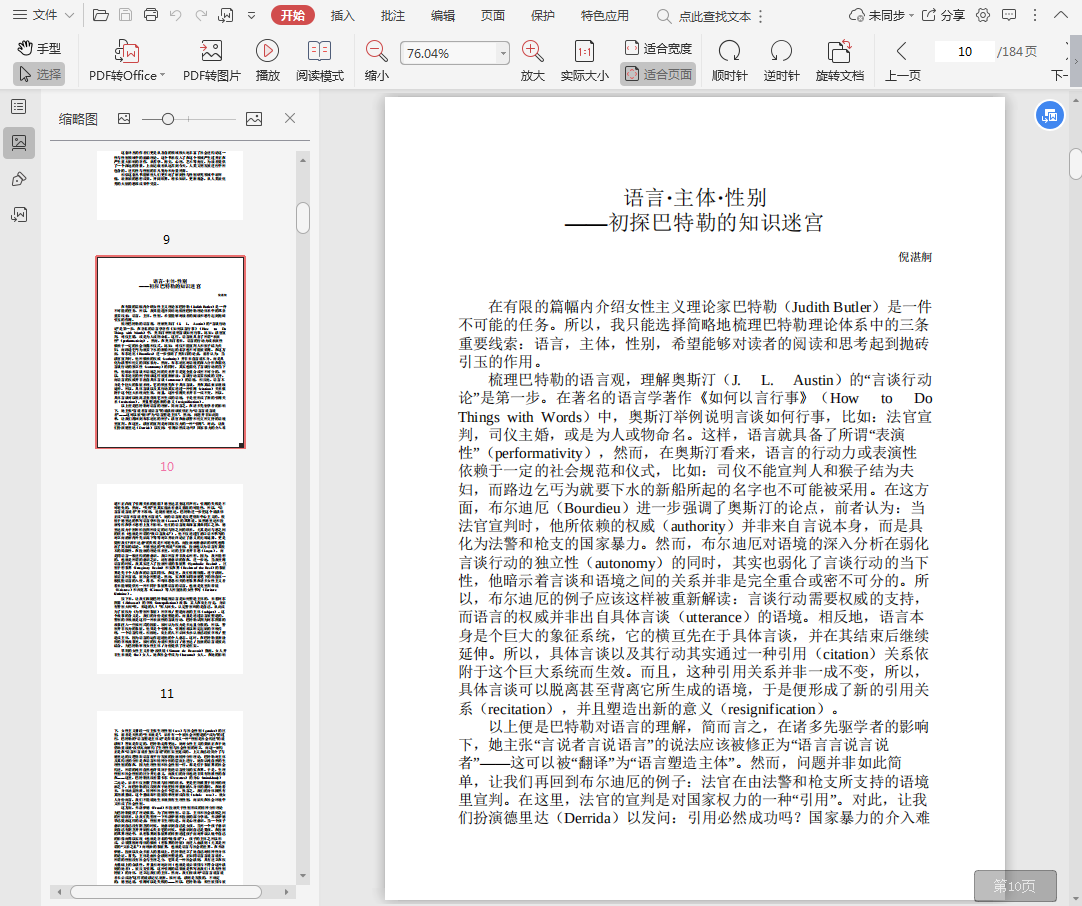The width and height of the screenshot is (1082, 906).
Task: Select page 10 thumbnail
Action: click(x=170, y=352)
